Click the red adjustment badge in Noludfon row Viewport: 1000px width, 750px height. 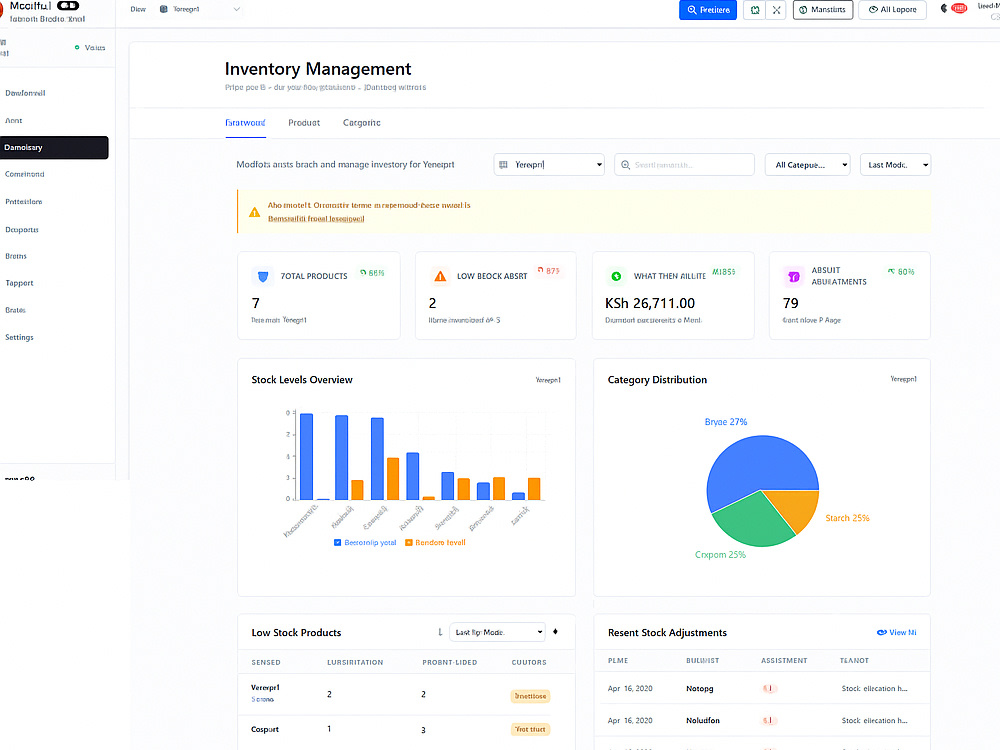(770, 721)
